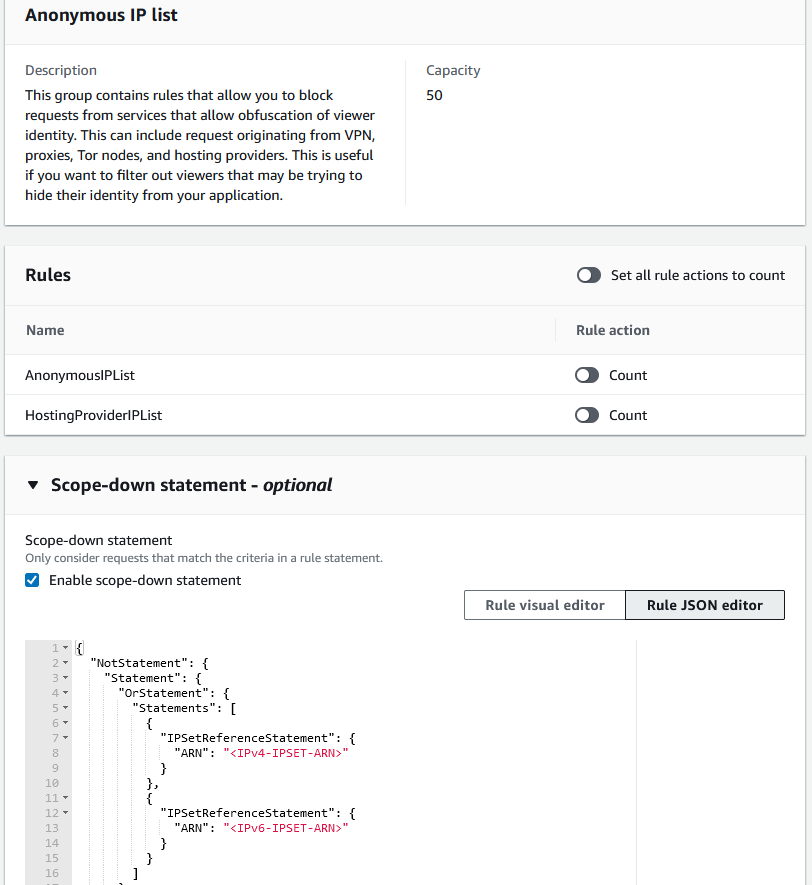812x885 pixels.
Task: Toggle the AnonymousIPList Count switch
Action: pos(587,375)
